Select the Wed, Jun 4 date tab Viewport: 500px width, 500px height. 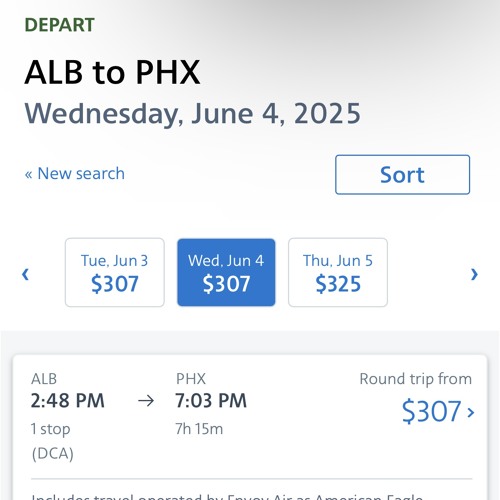[226, 272]
